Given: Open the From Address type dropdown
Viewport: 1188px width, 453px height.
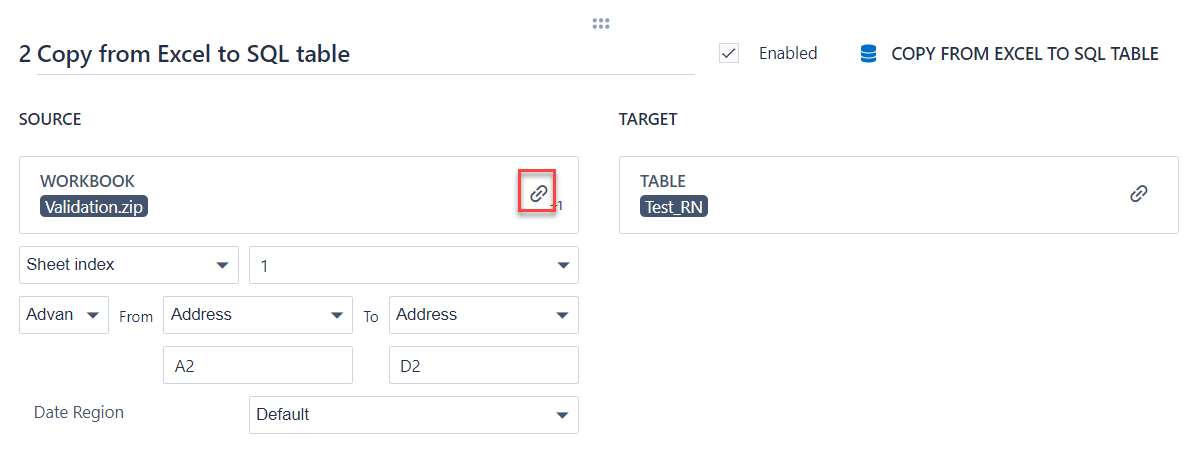Looking at the screenshot, I should click(257, 315).
